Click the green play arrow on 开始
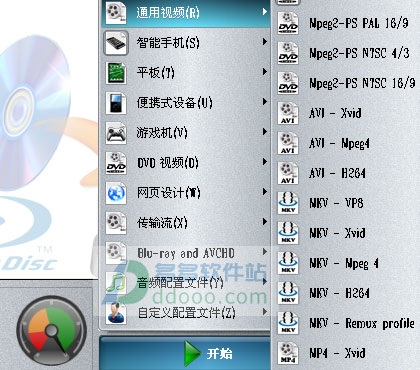420x370 pixels. click(192, 353)
